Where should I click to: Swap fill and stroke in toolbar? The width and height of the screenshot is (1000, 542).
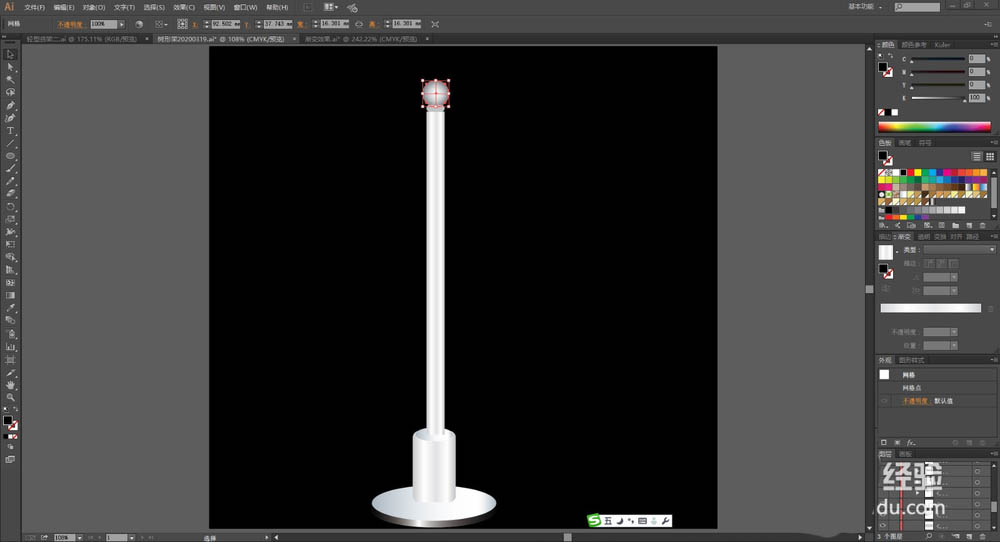(x=15, y=409)
